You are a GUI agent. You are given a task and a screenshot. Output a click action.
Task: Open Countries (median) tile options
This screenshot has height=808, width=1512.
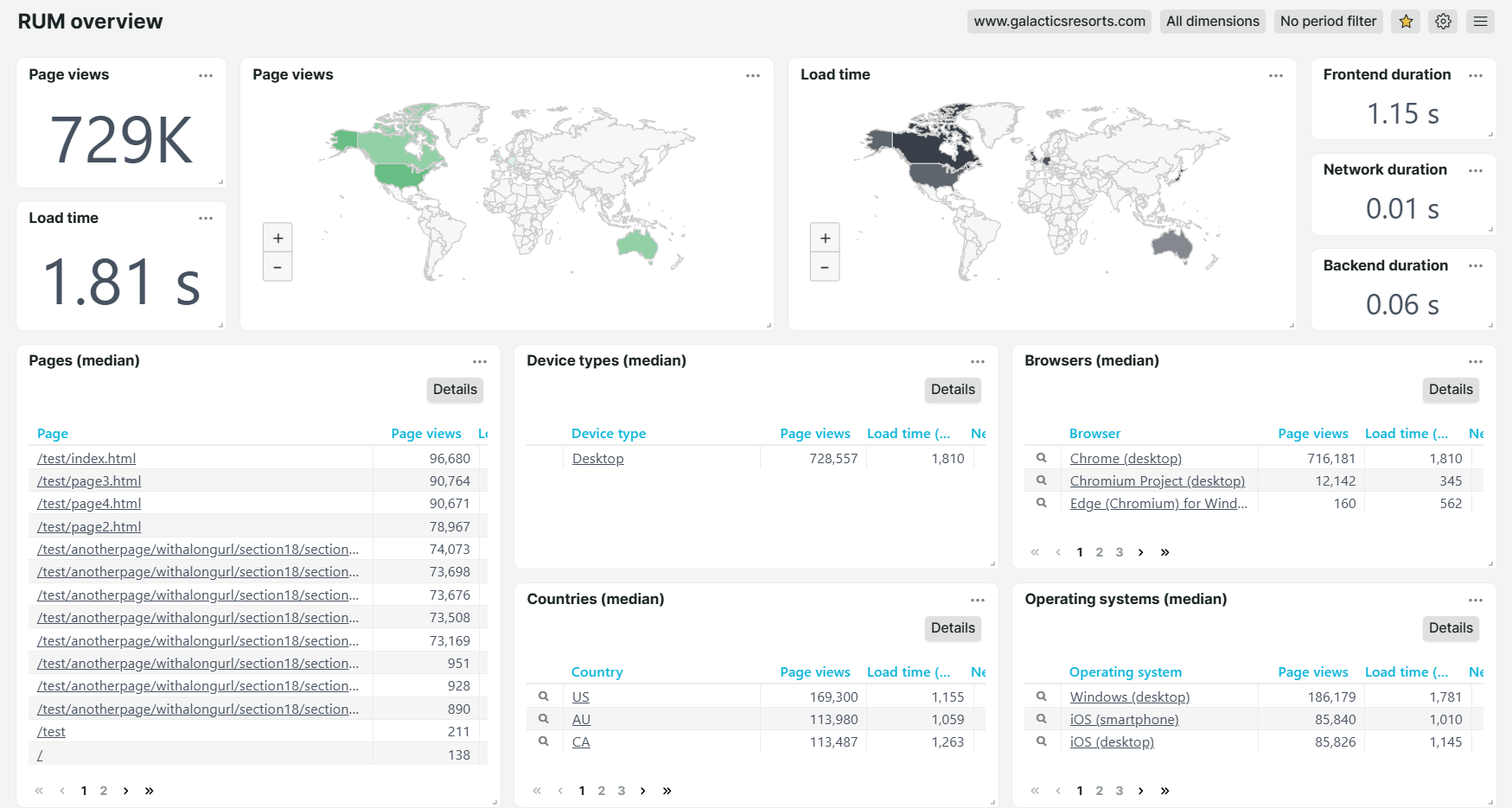[x=978, y=600]
